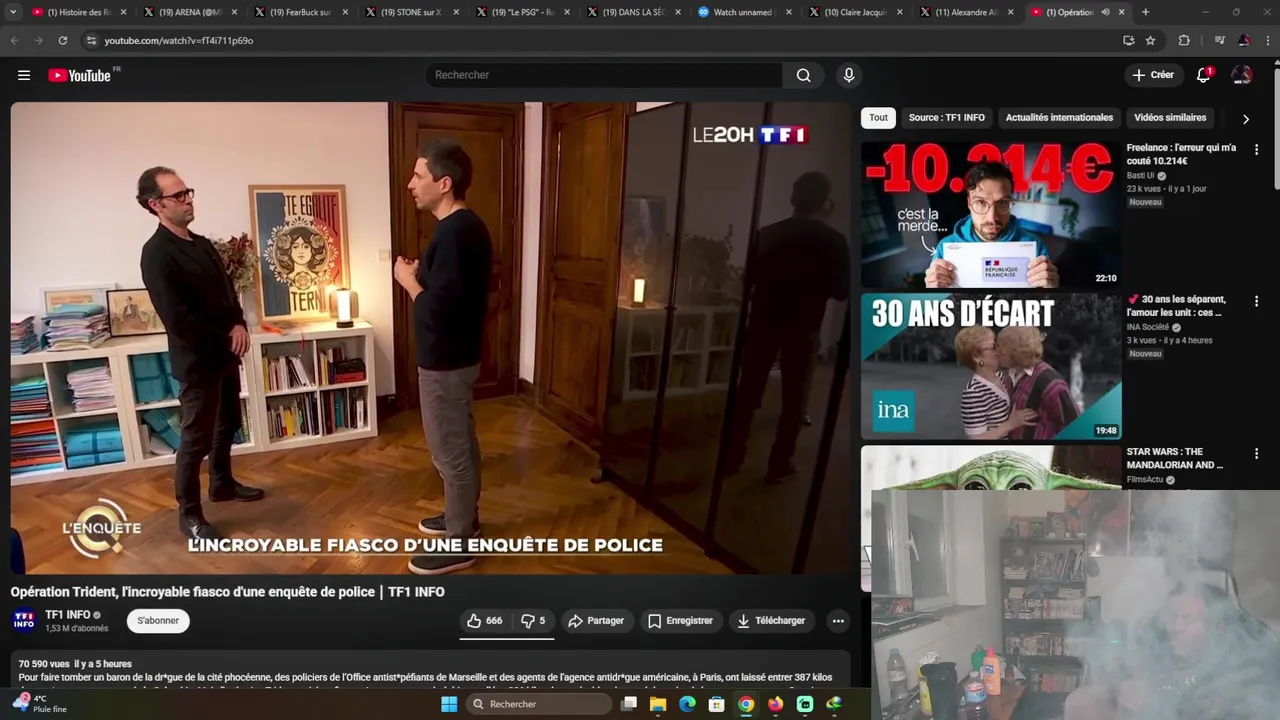Click the search magnifier button
The height and width of the screenshot is (720, 1280).
(x=803, y=75)
